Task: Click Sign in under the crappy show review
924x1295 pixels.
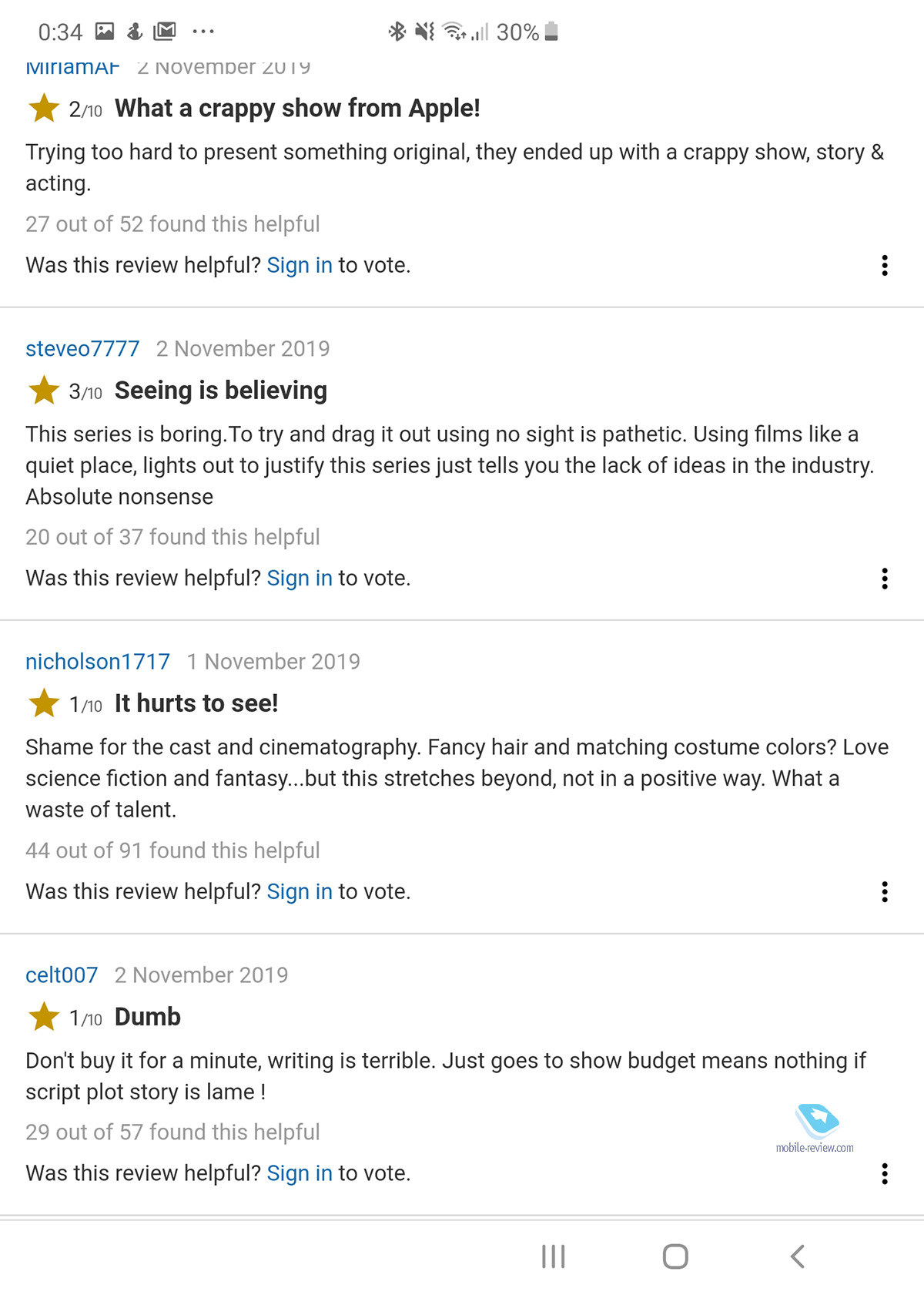Action: pos(300,265)
